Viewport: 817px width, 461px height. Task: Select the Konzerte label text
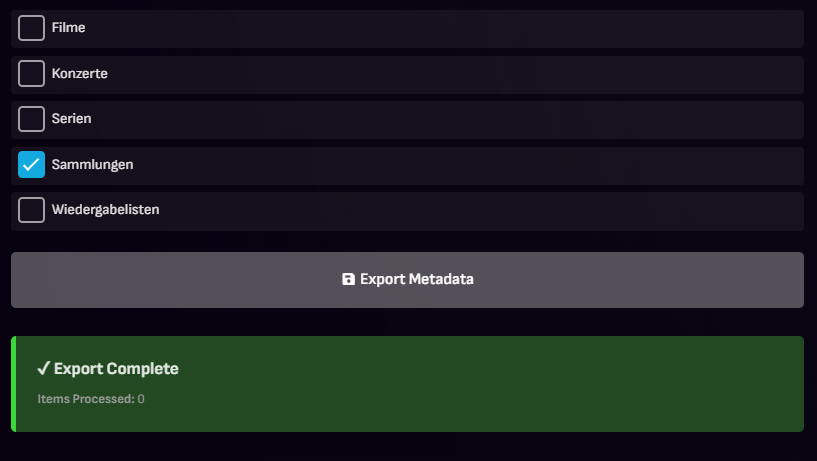(x=80, y=74)
